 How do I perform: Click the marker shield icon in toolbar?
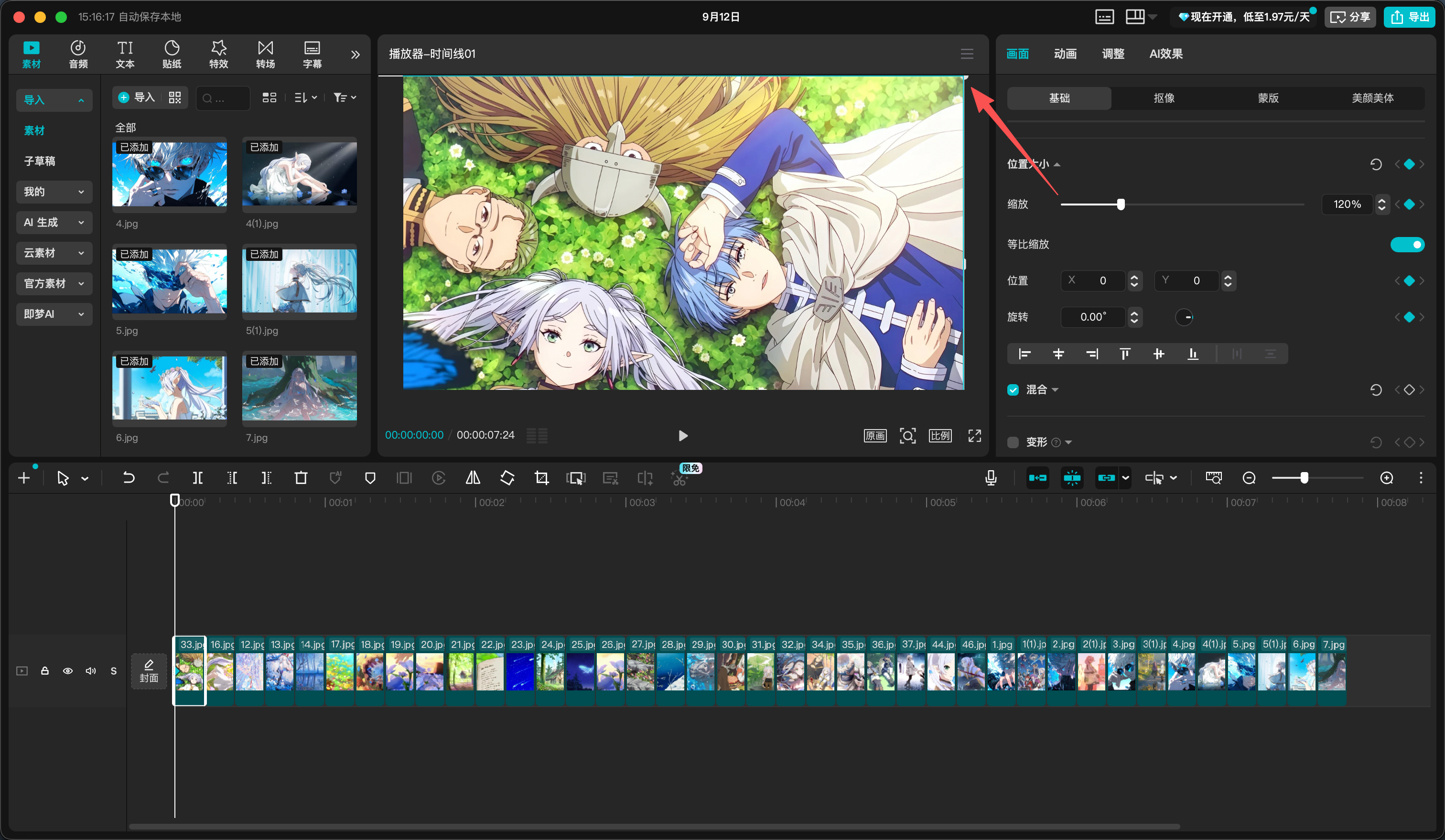coord(370,478)
